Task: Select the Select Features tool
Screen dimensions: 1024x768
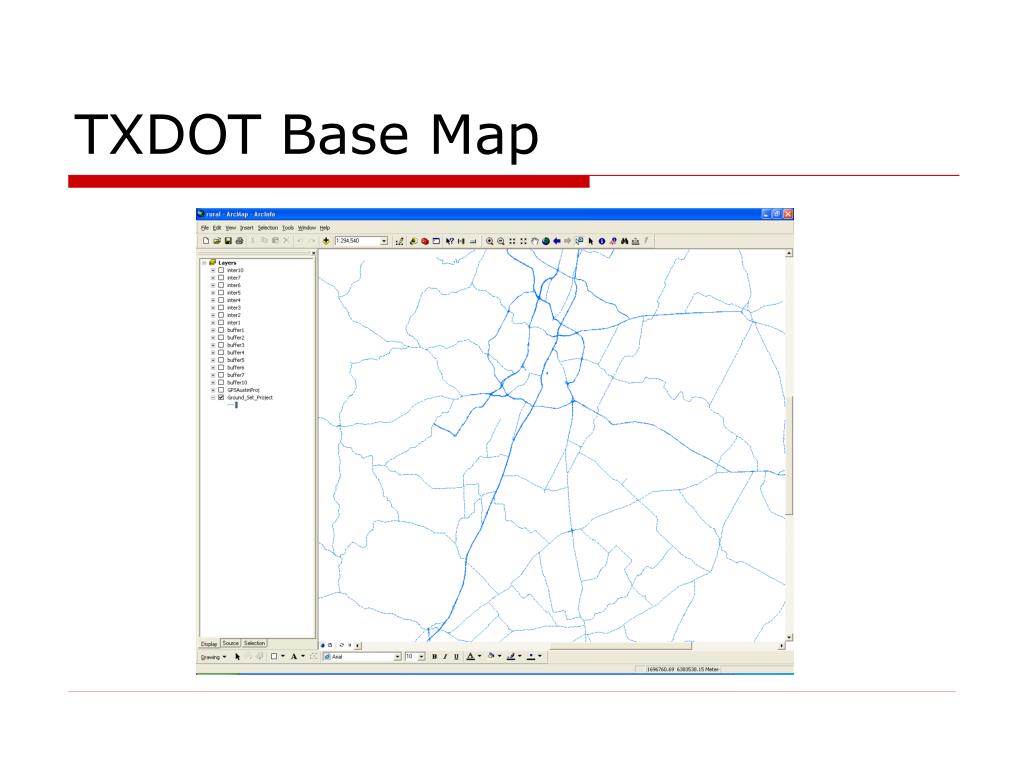Action: coord(579,241)
